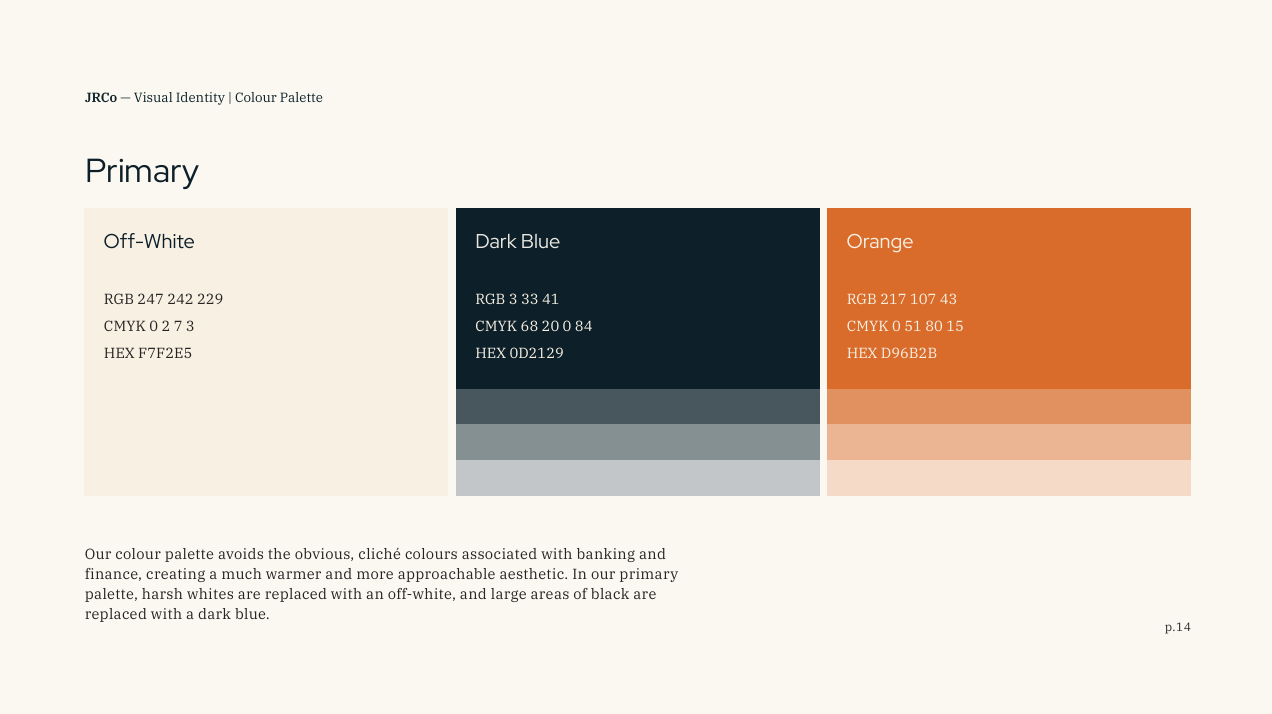
Task: Click the Orange swatch title label
Action: pos(880,242)
